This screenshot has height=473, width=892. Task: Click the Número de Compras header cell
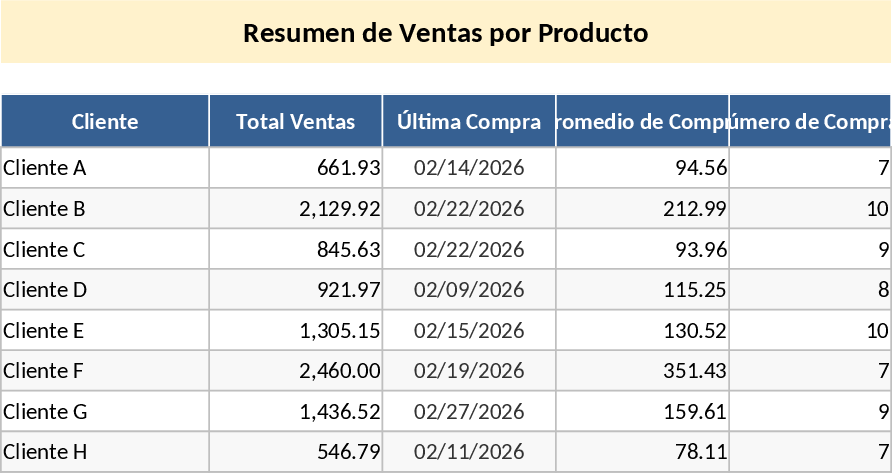[x=810, y=122]
